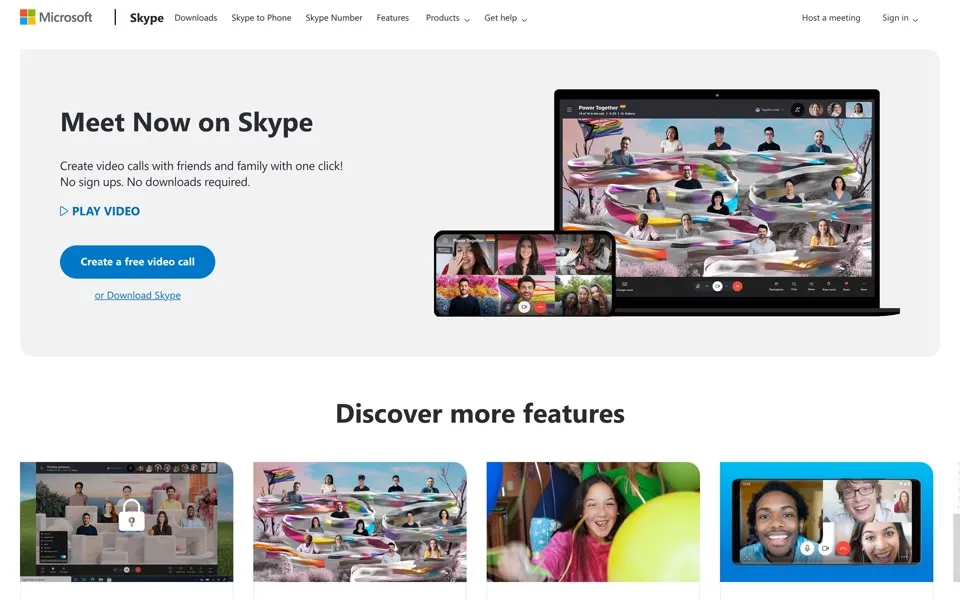The image size is (960, 600).
Task: Expand the Sign in dropdown
Action: [900, 18]
